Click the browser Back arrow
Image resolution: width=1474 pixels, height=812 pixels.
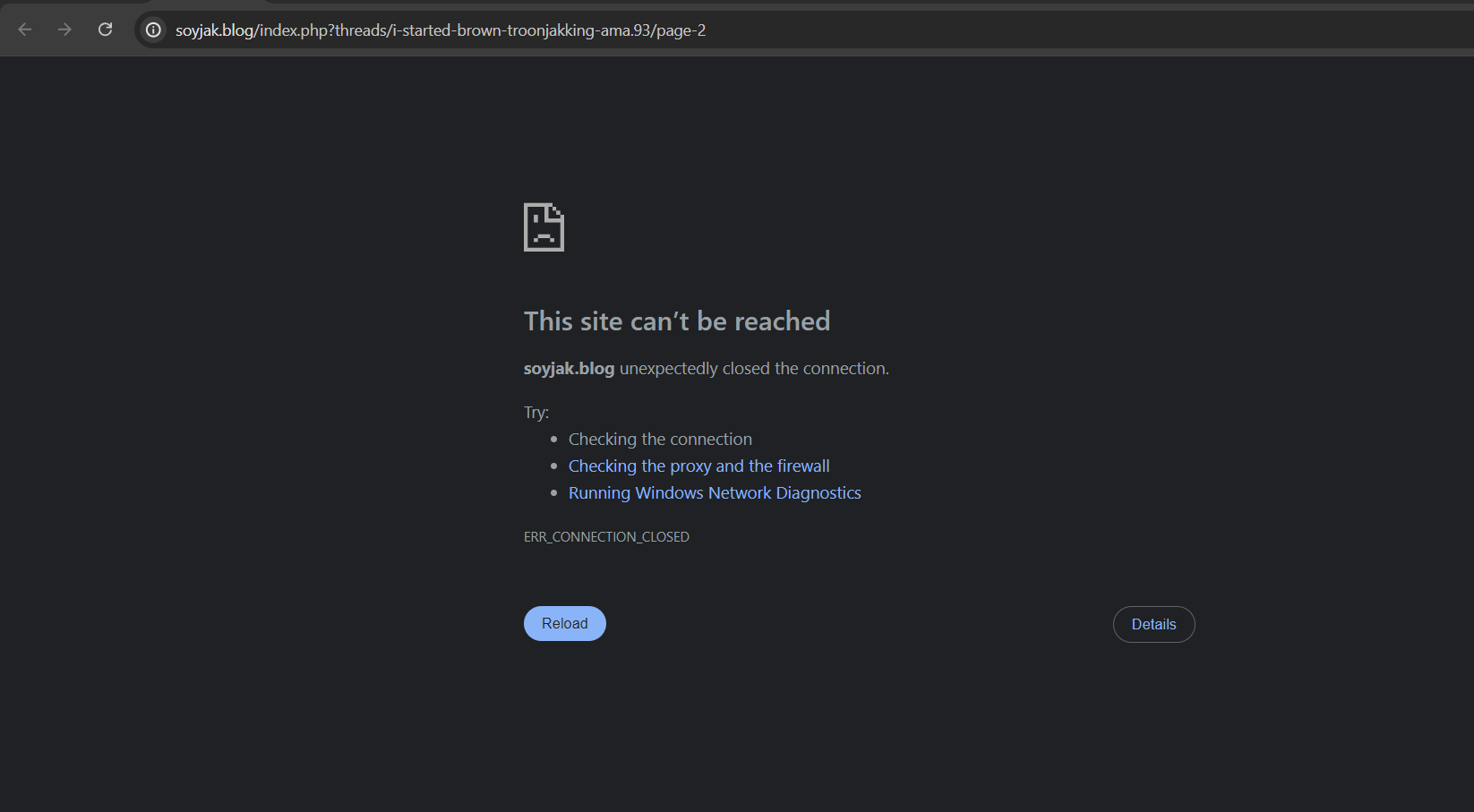click(25, 30)
